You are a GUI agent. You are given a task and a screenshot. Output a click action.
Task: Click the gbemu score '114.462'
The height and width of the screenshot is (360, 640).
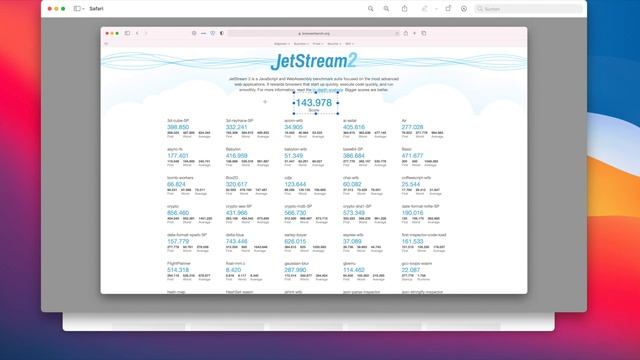point(354,270)
